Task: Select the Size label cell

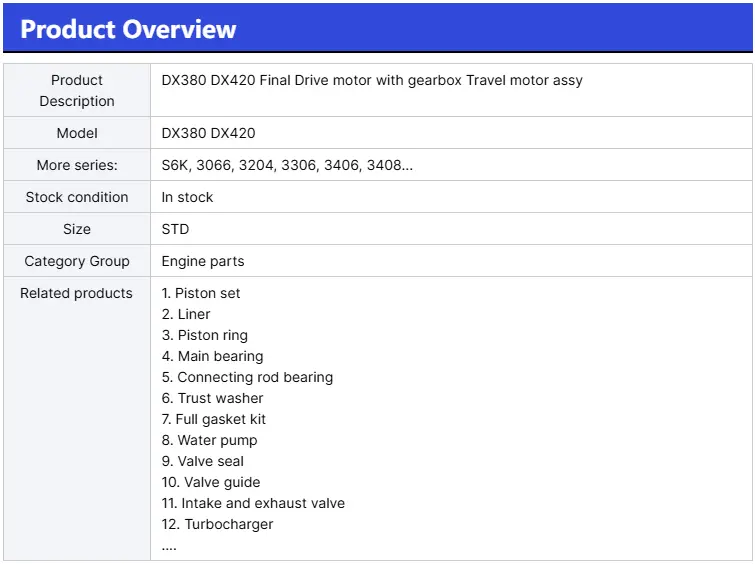Action: 77,229
